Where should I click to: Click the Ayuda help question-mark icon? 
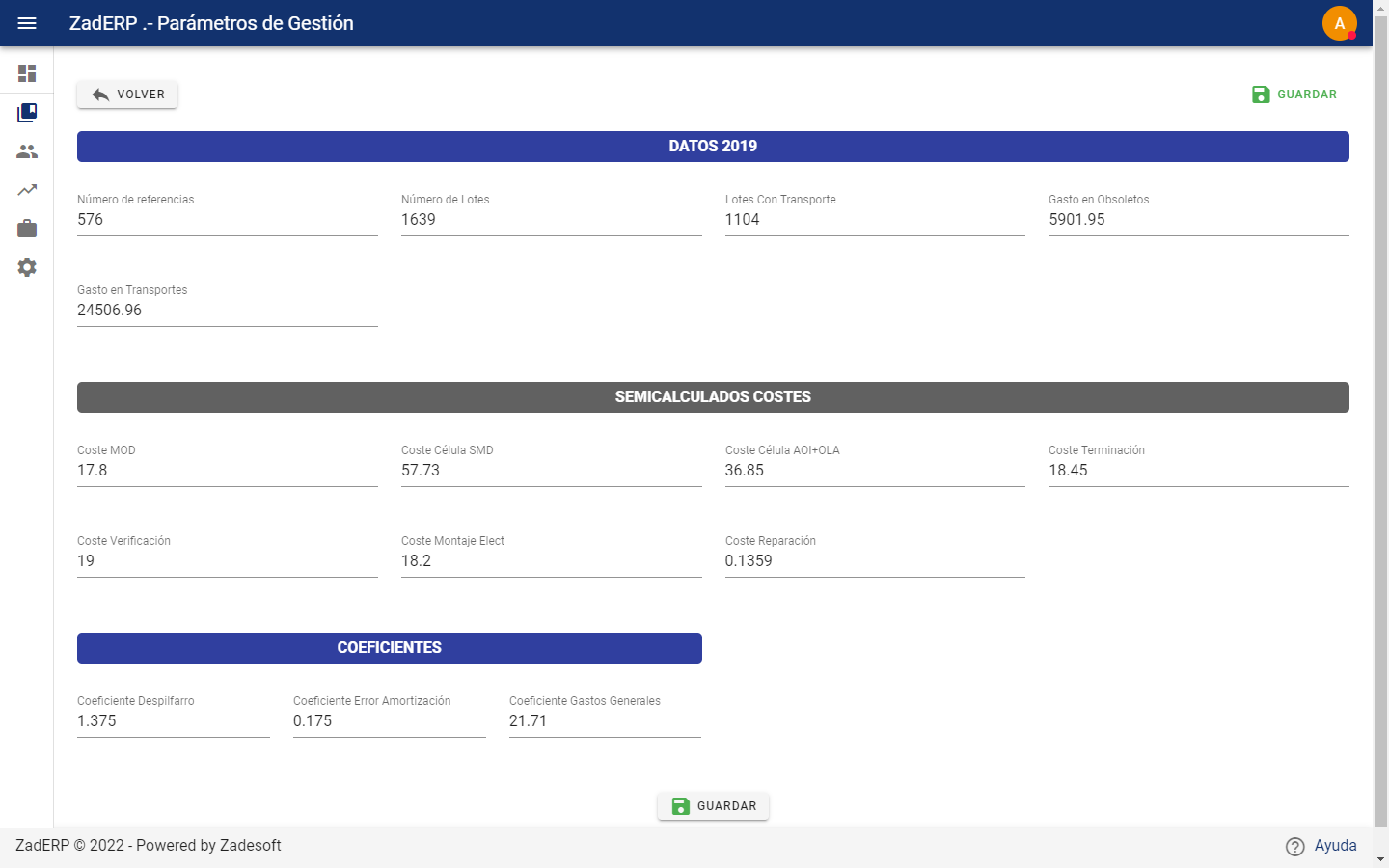point(1295,847)
